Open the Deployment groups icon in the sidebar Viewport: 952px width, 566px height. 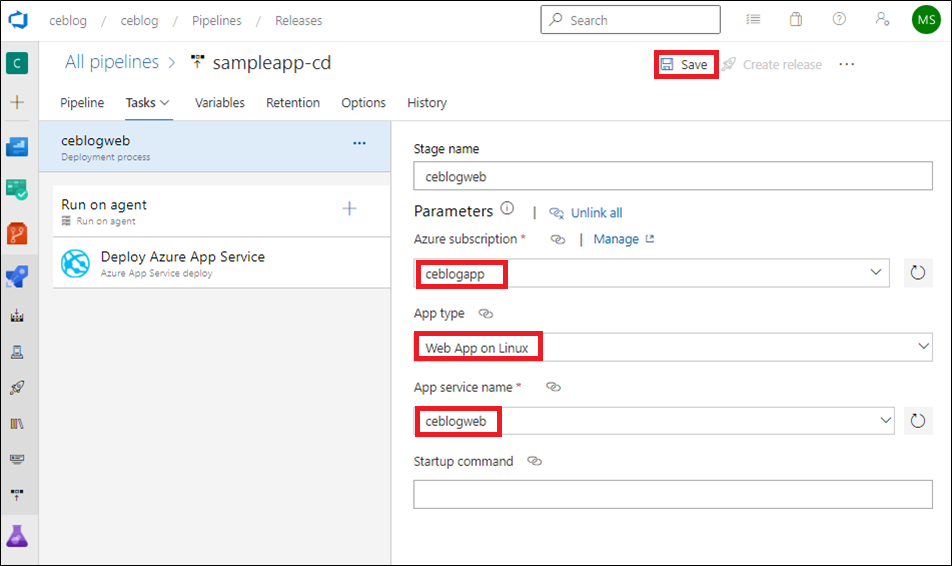coord(17,494)
